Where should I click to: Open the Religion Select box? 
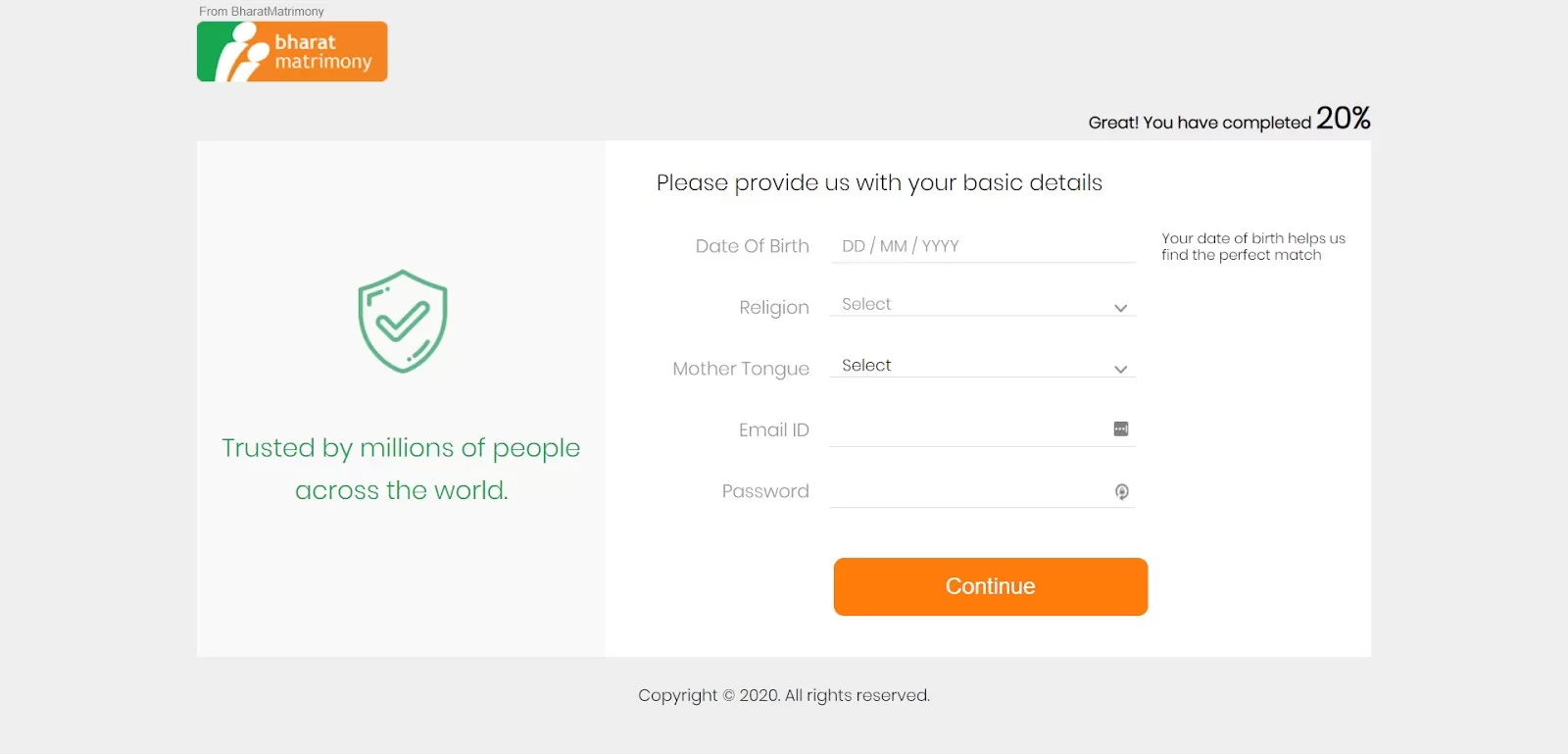(x=970, y=305)
